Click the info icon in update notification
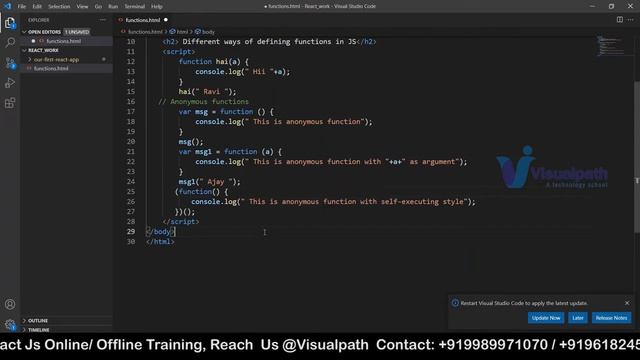 tap(455, 303)
